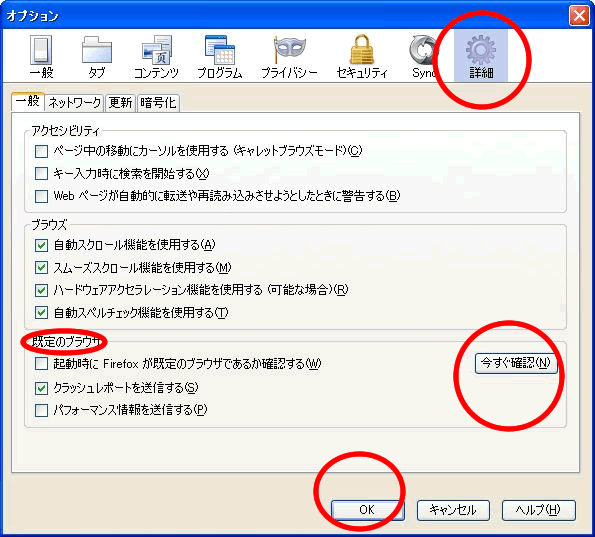Switch to the ネットワーク tab

74,102
